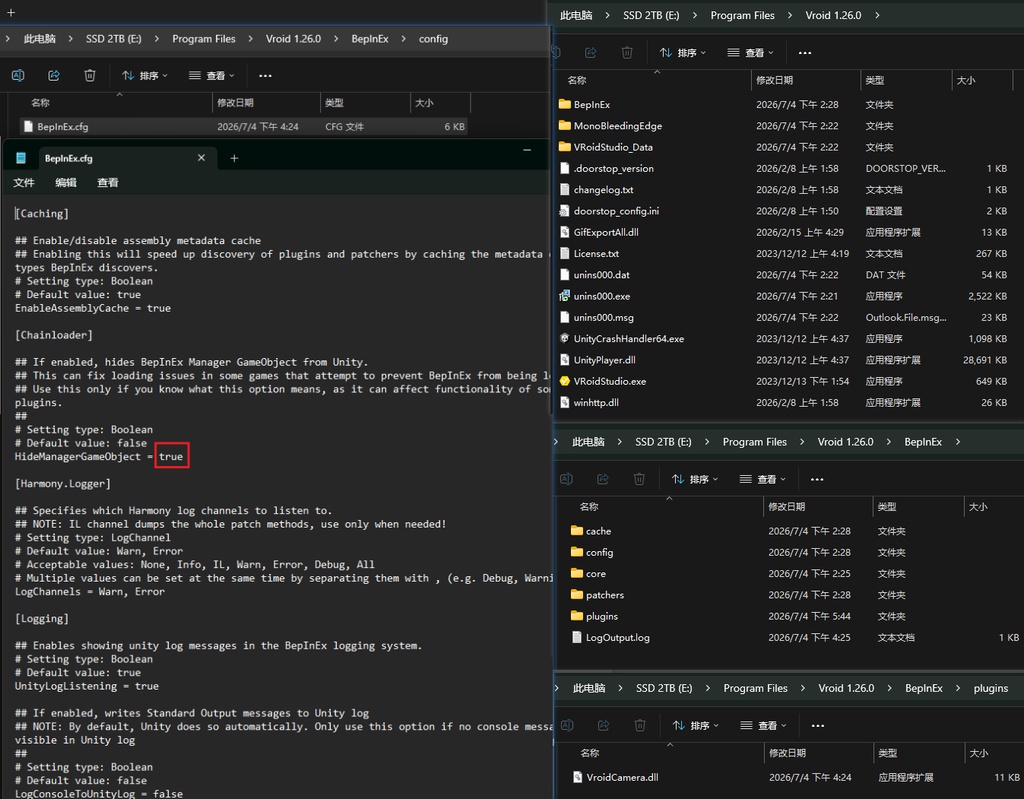Select the UnityCrashHandler64.exe icon
This screenshot has width=1024, height=799.
click(565, 338)
